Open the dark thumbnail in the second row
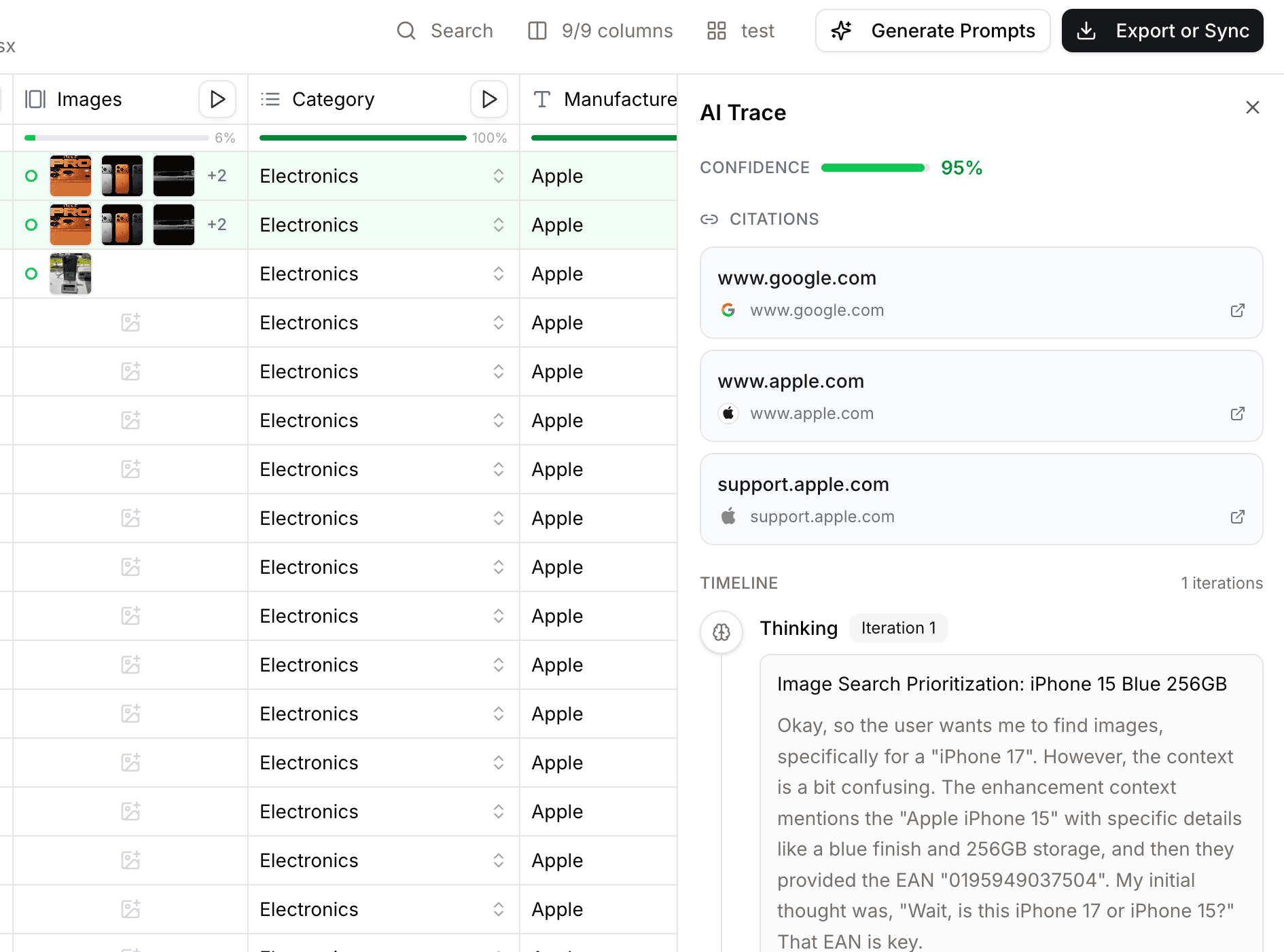 click(x=174, y=225)
